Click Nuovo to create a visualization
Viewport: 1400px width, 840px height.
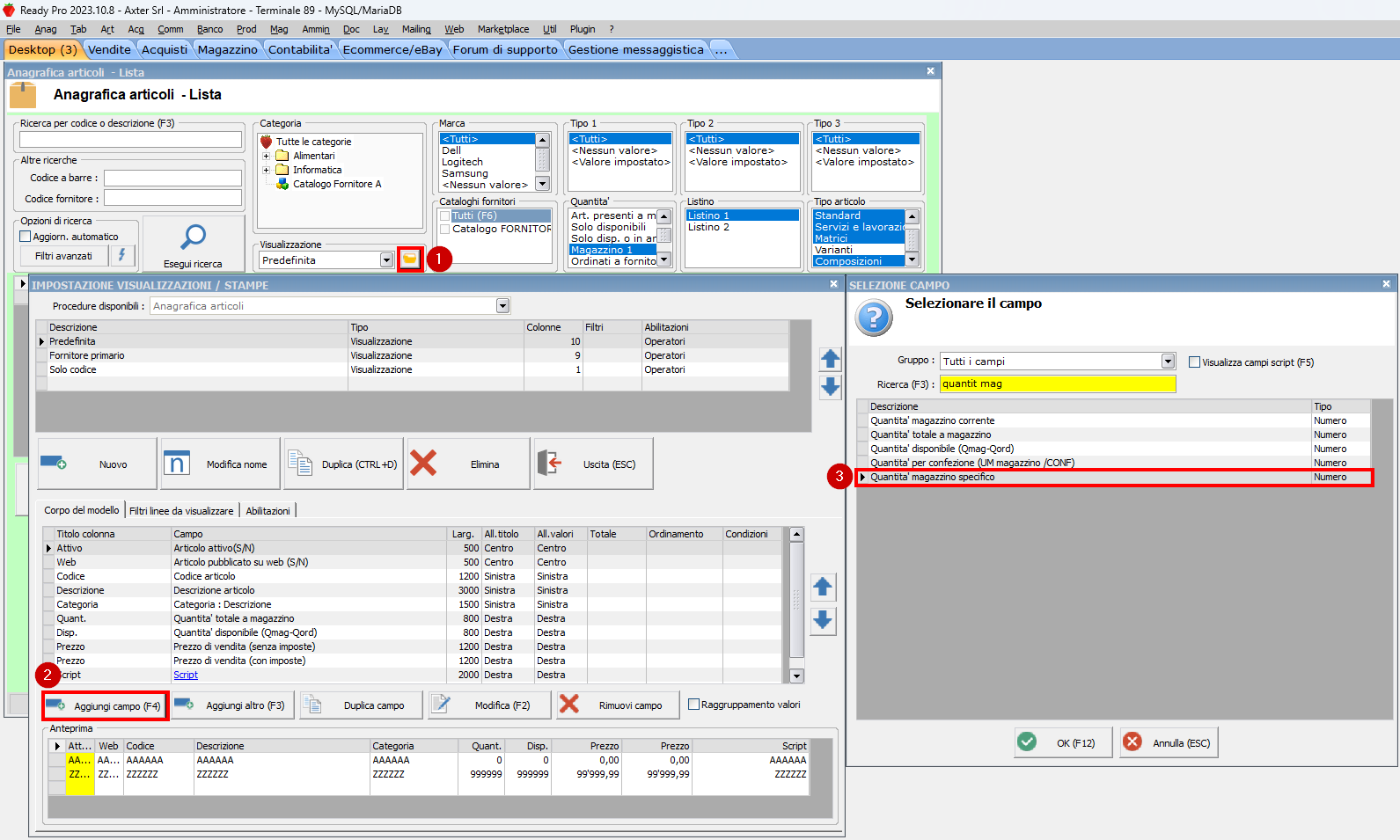click(97, 464)
